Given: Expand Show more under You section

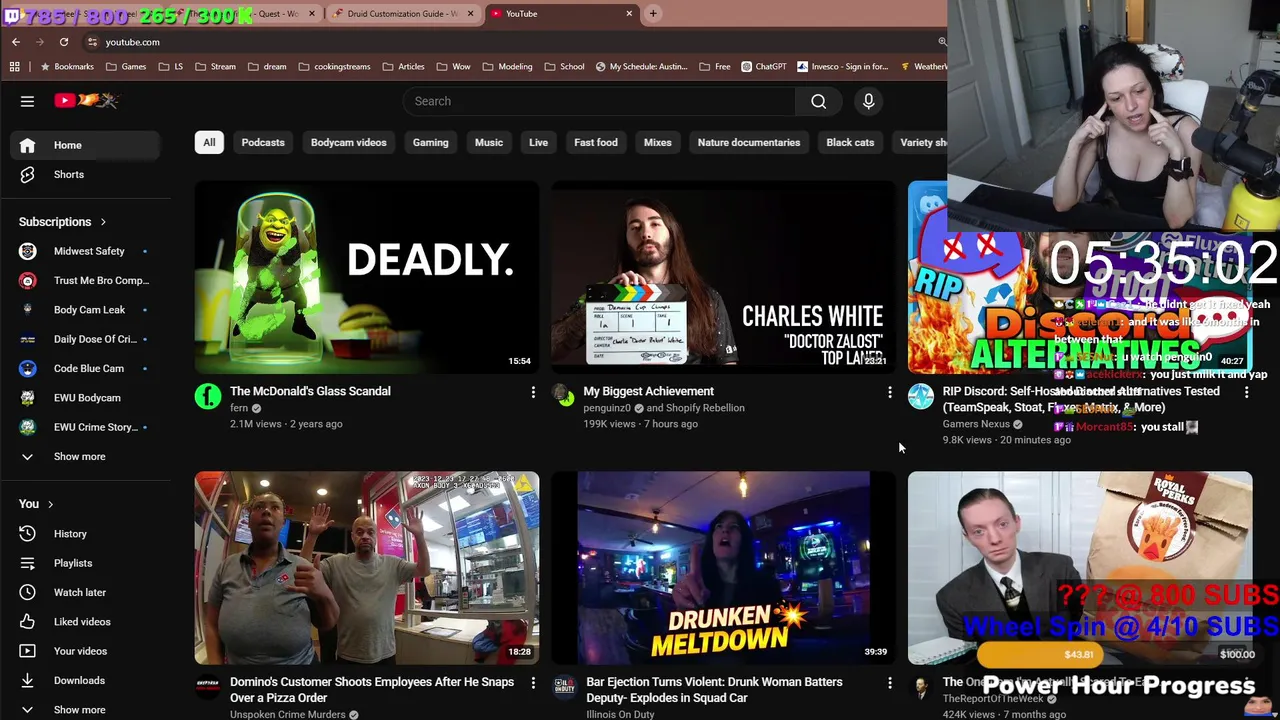Looking at the screenshot, I should tap(85, 709).
